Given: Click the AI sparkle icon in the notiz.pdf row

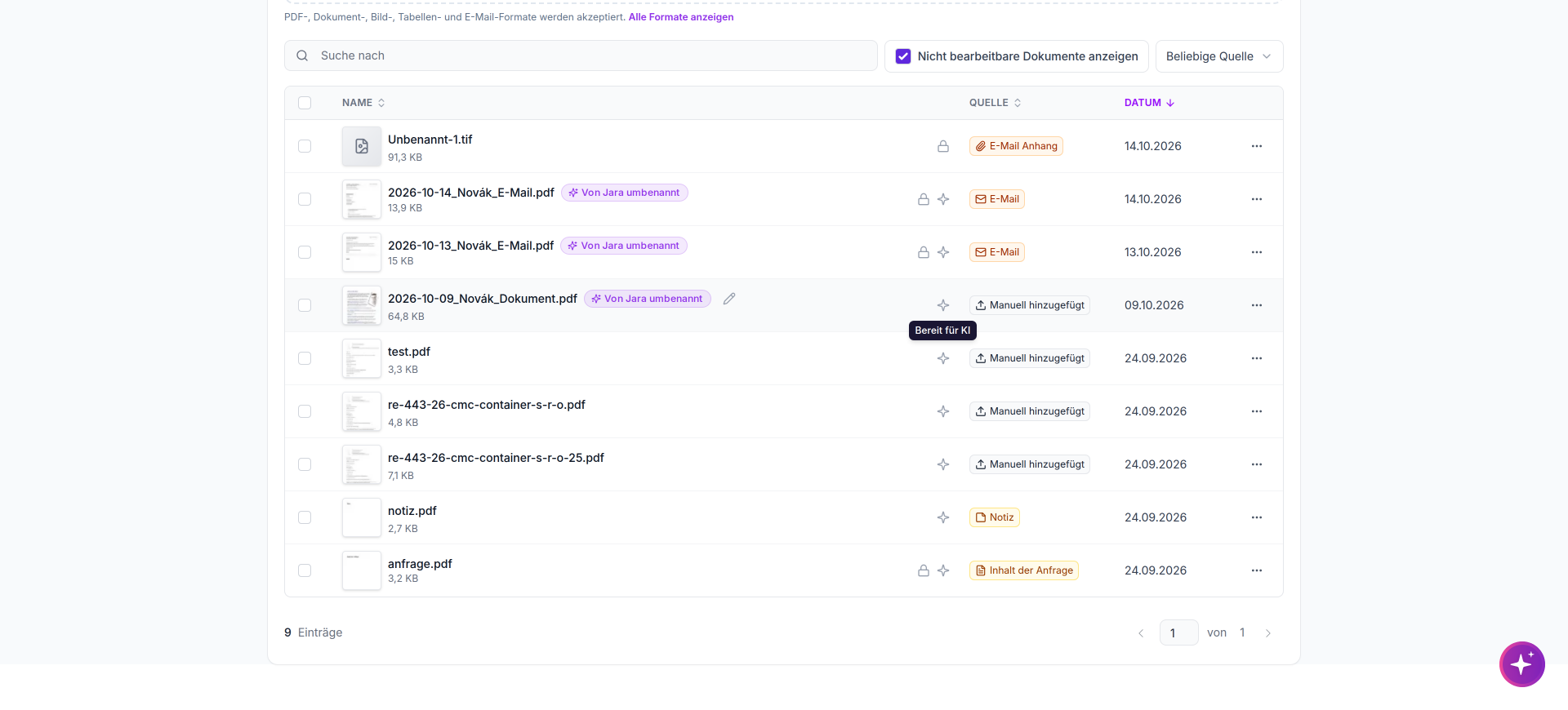Looking at the screenshot, I should tap(943, 517).
